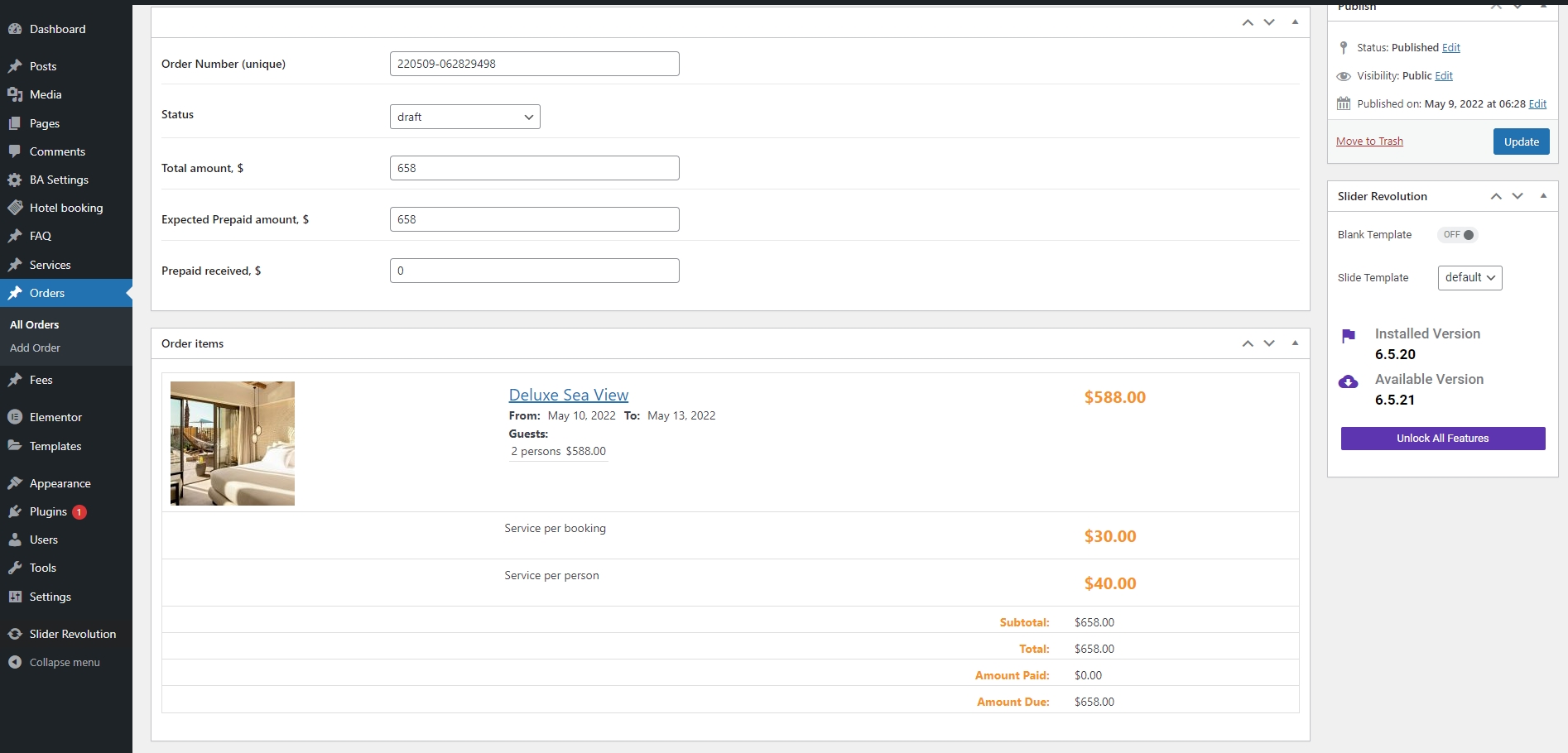
Task: Click the Plugins plug icon
Action: pyautogui.click(x=15, y=511)
